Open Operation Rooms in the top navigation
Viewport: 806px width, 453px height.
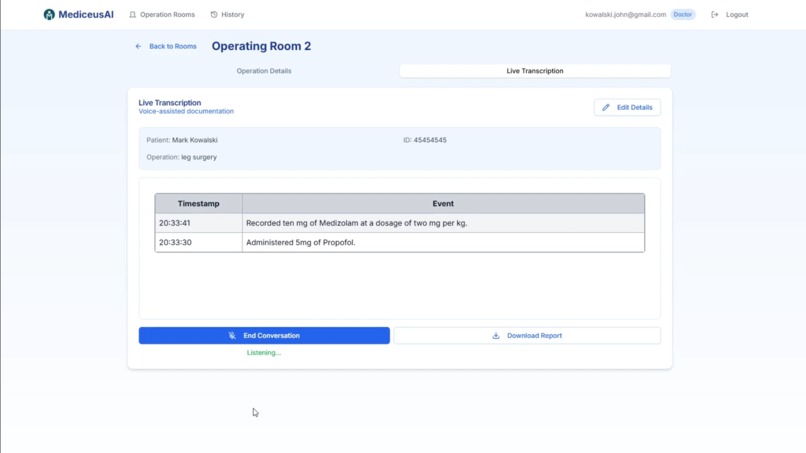(x=162, y=14)
